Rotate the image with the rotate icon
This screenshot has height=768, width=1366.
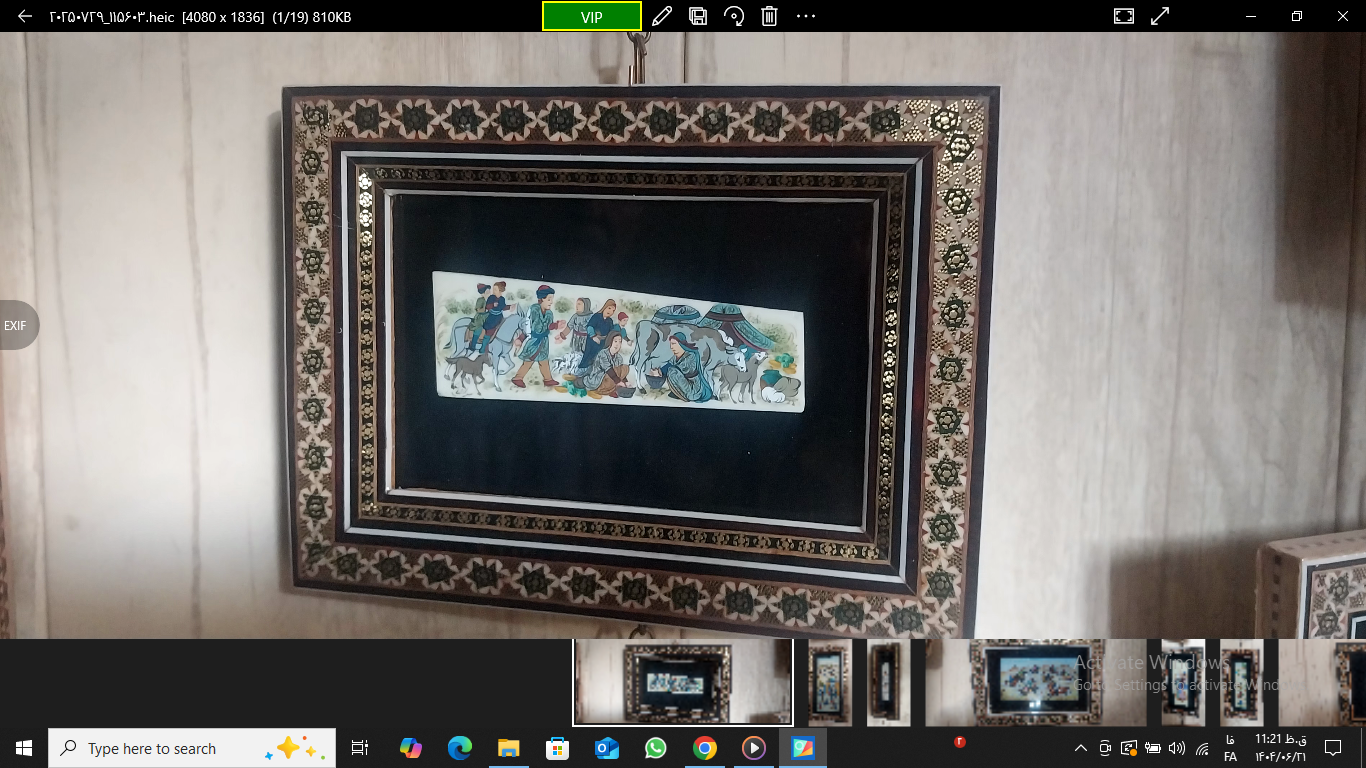(x=734, y=16)
